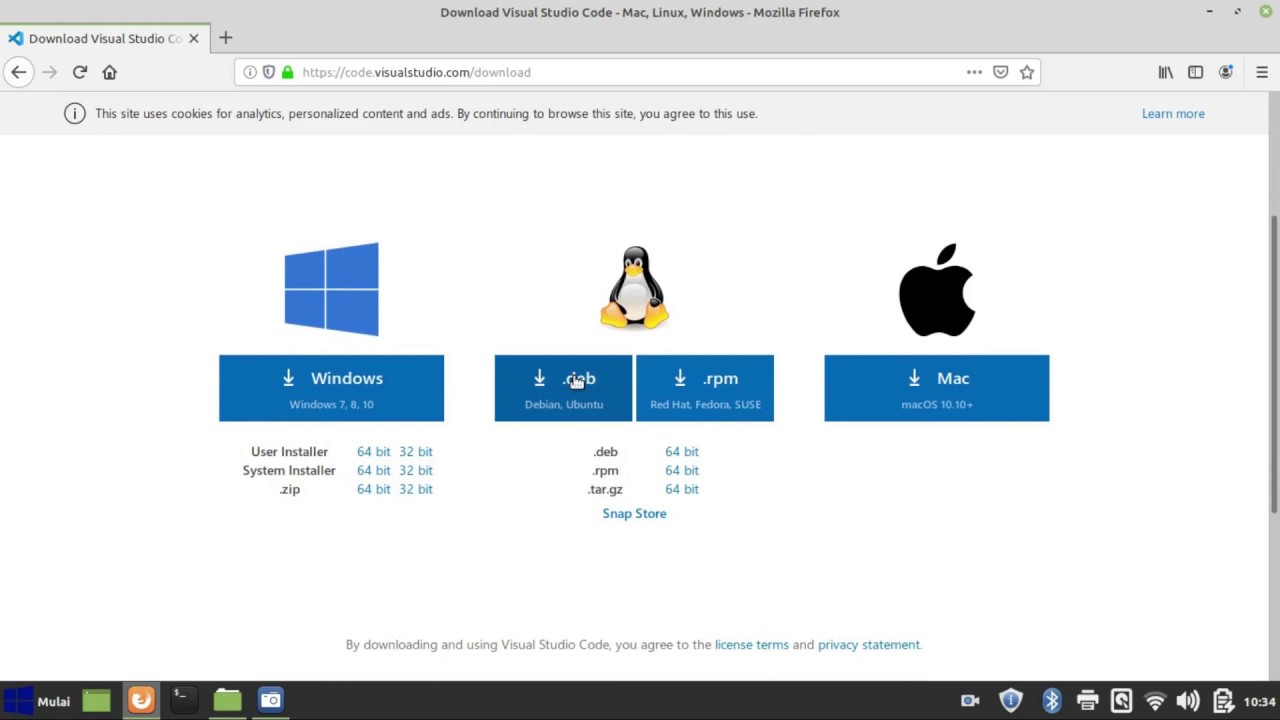Bookmark this page with star icon
The height and width of the screenshot is (720, 1280).
coord(1027,72)
